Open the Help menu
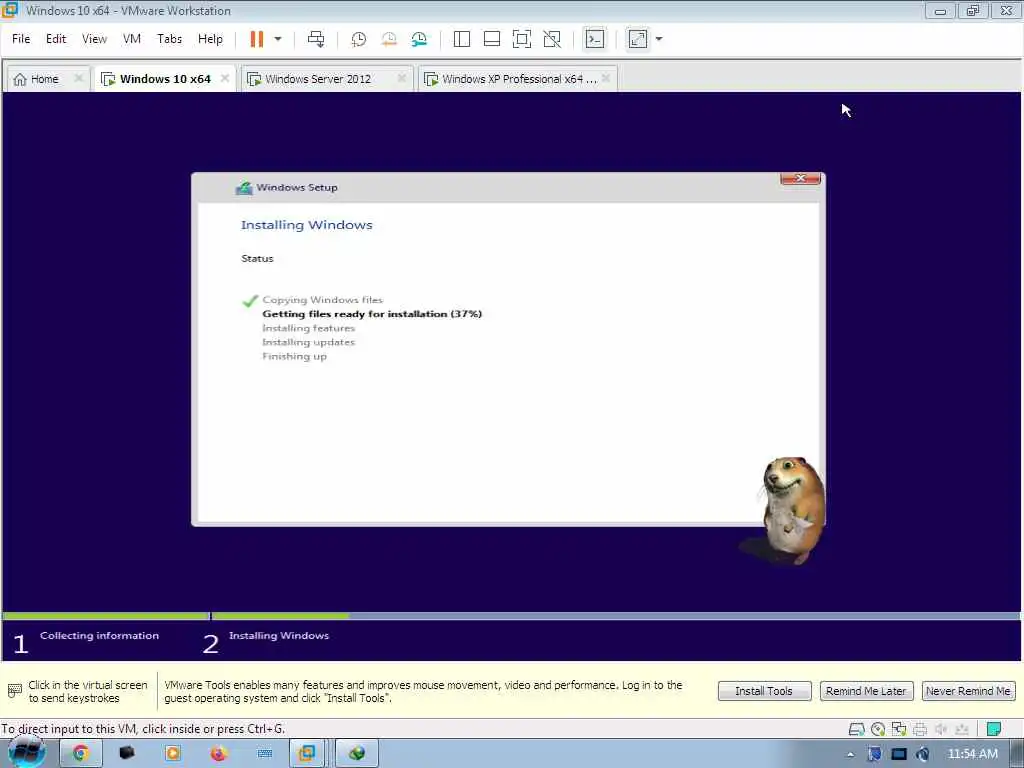 pyautogui.click(x=210, y=39)
